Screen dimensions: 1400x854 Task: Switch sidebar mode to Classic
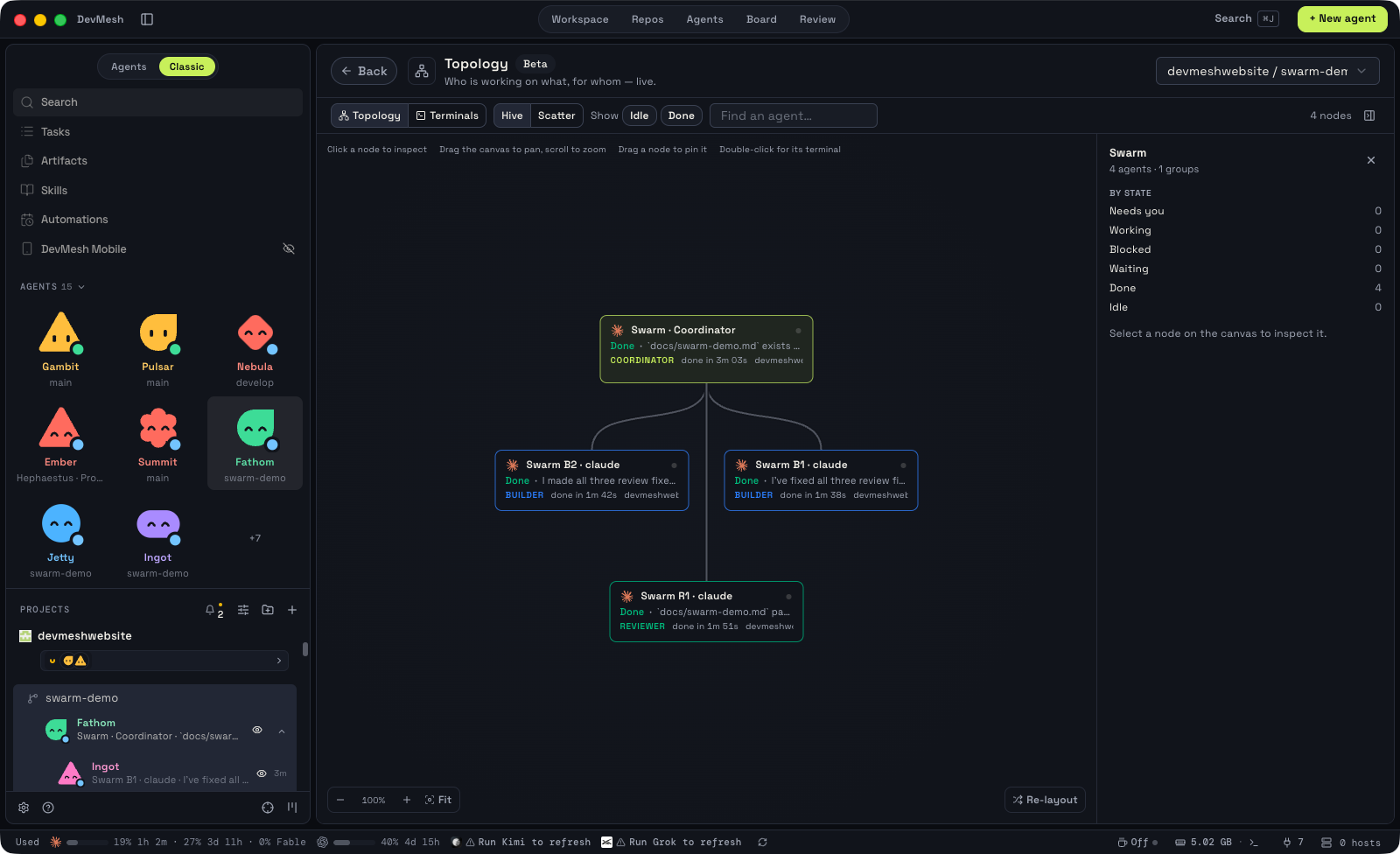coord(186,66)
